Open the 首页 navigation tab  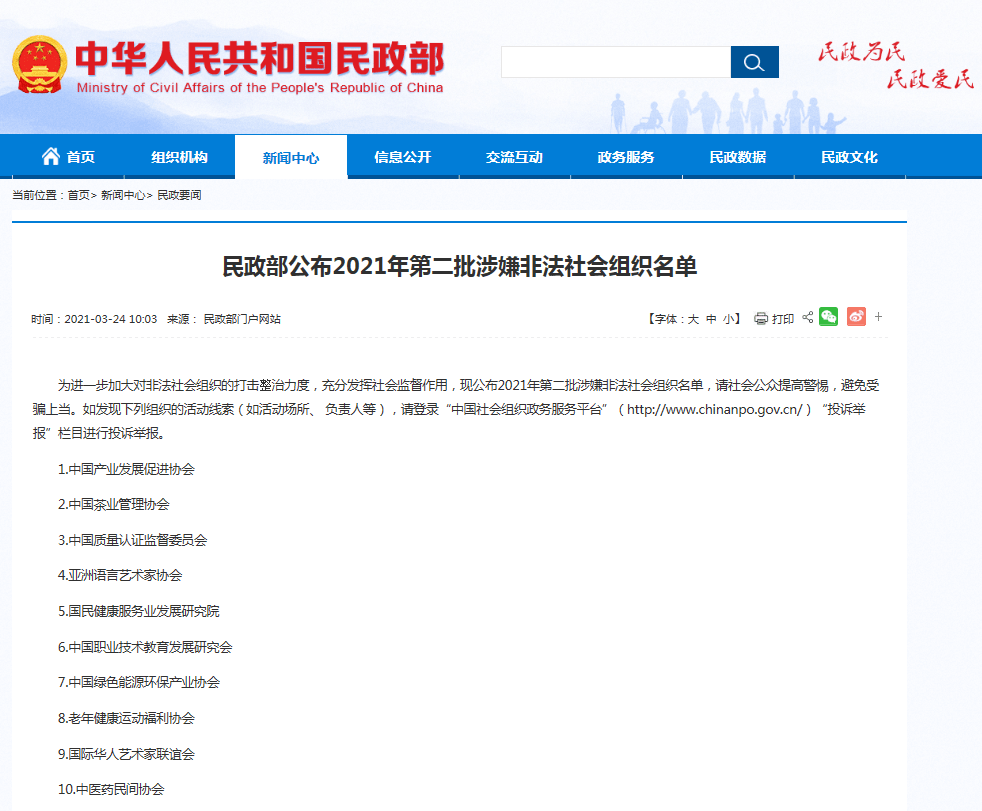click(x=68, y=157)
